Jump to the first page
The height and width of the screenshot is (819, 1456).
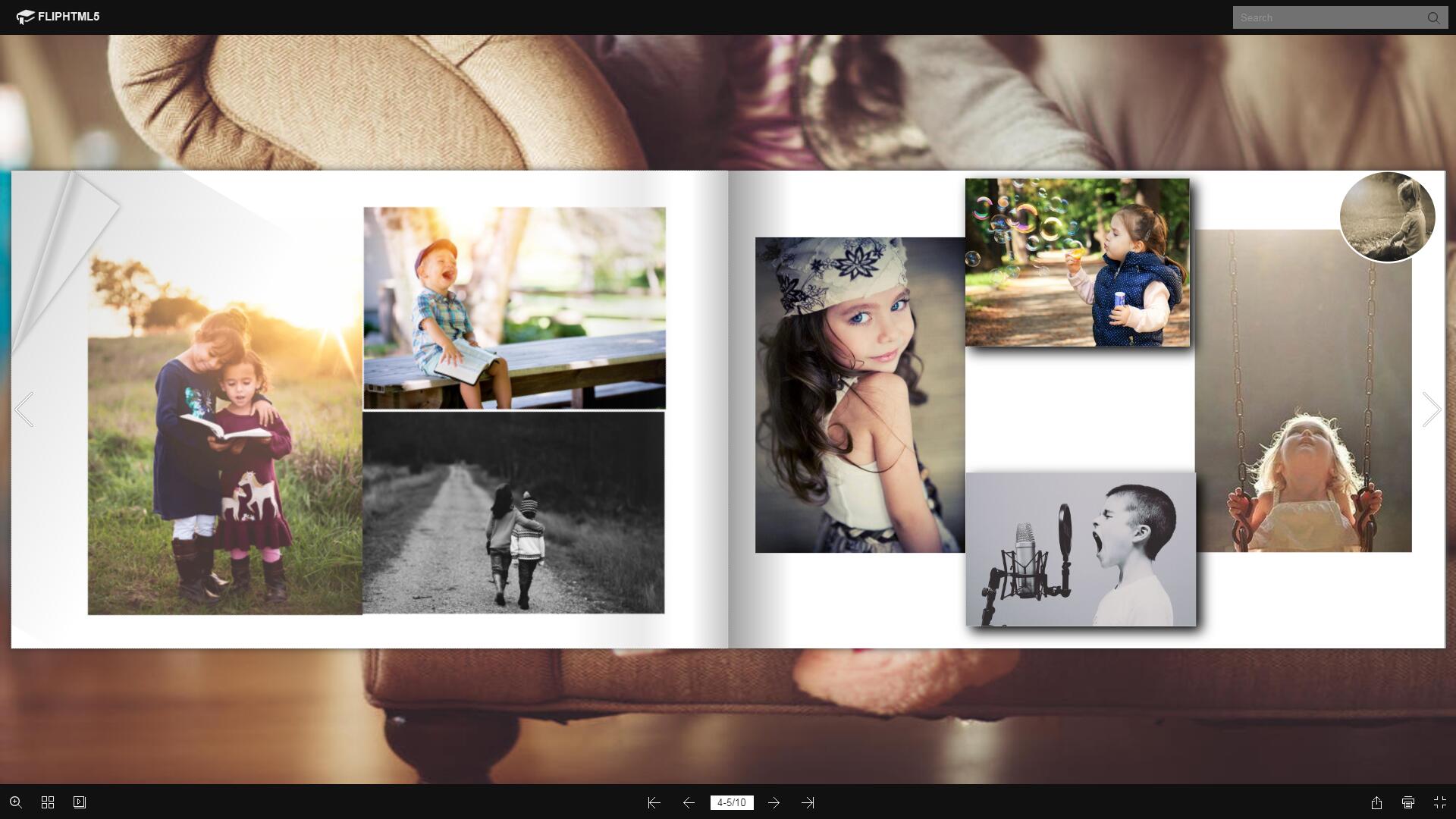(654, 802)
